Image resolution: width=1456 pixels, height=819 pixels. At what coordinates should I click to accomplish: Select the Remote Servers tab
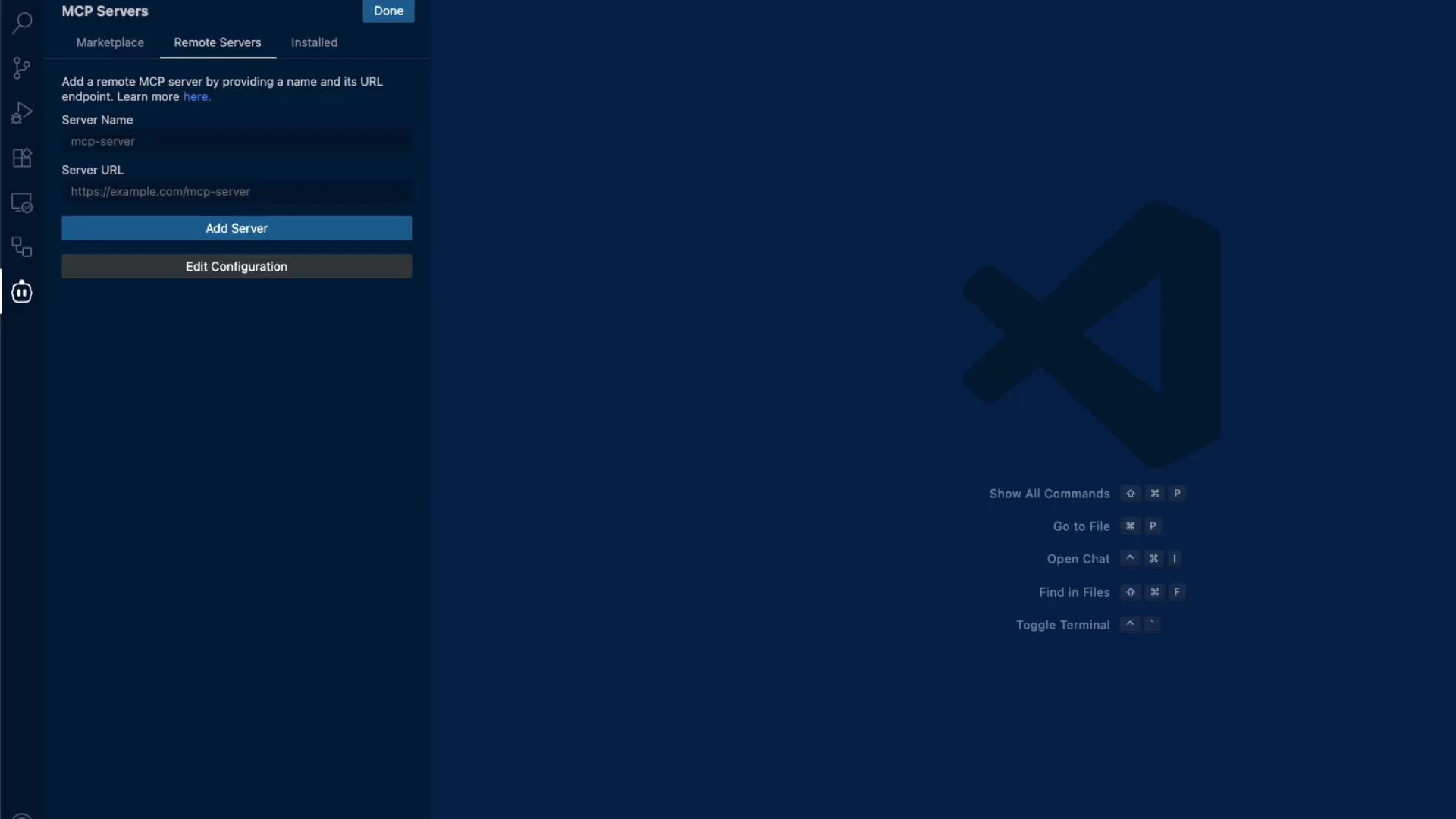(x=218, y=42)
